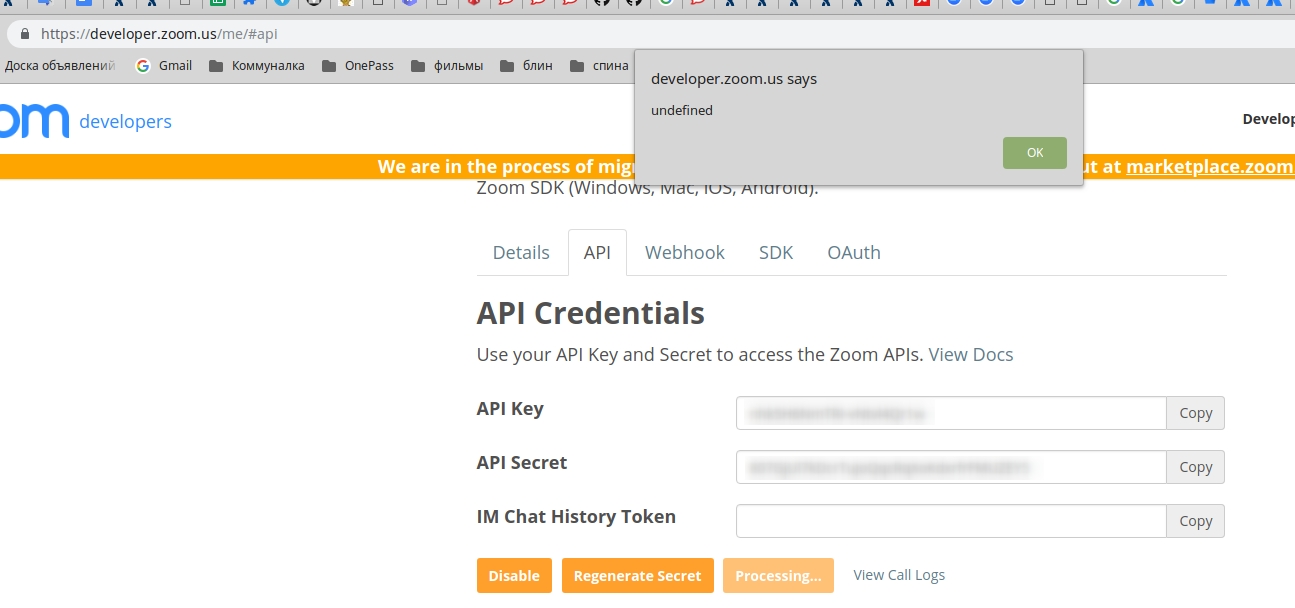This screenshot has width=1295, height=608.
Task: Click the API Key field
Action: tap(951, 413)
